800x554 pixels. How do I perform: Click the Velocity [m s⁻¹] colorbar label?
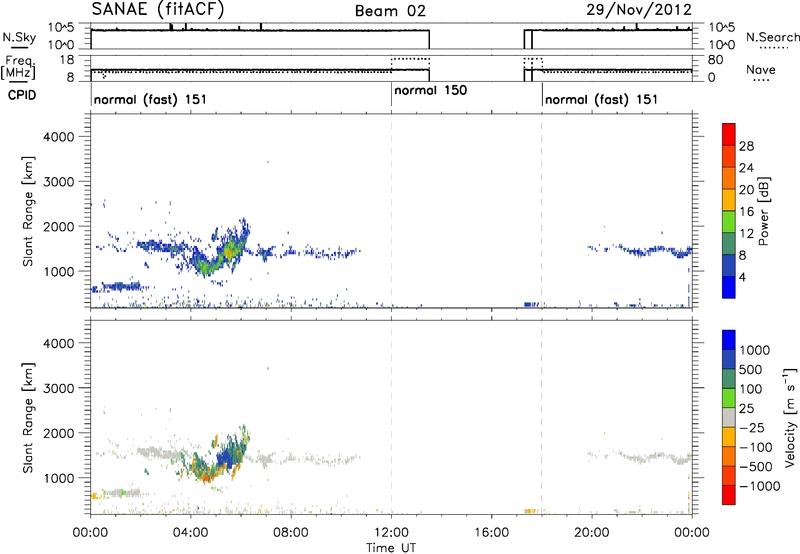[791, 418]
